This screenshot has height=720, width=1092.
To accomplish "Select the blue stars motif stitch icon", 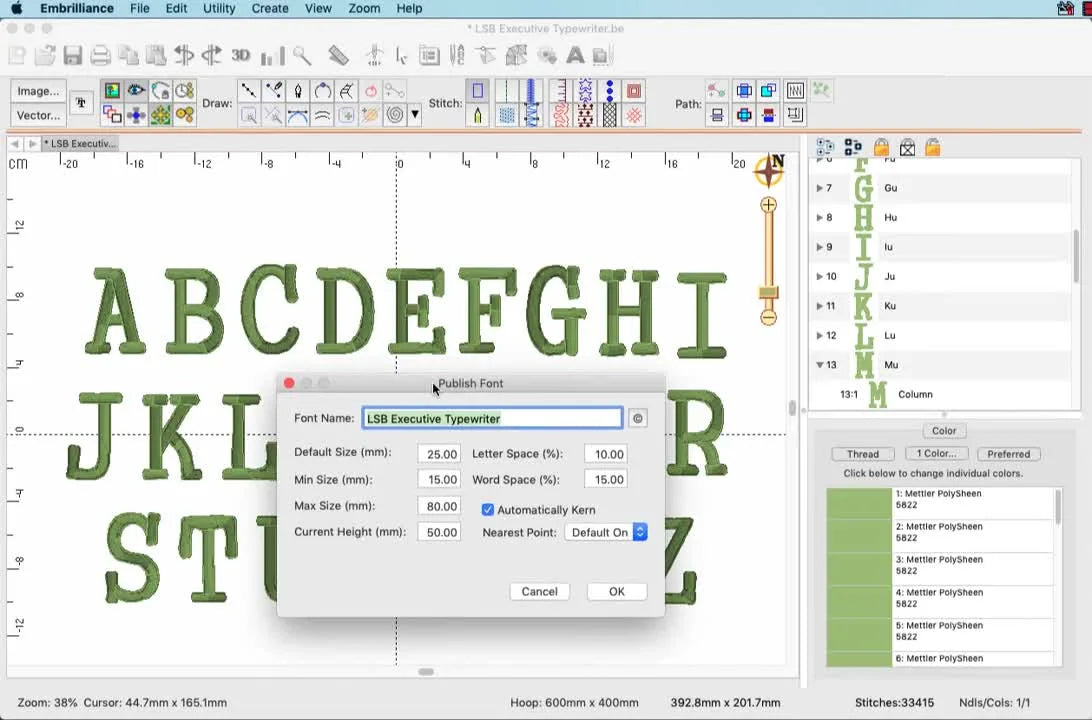I will (x=585, y=91).
